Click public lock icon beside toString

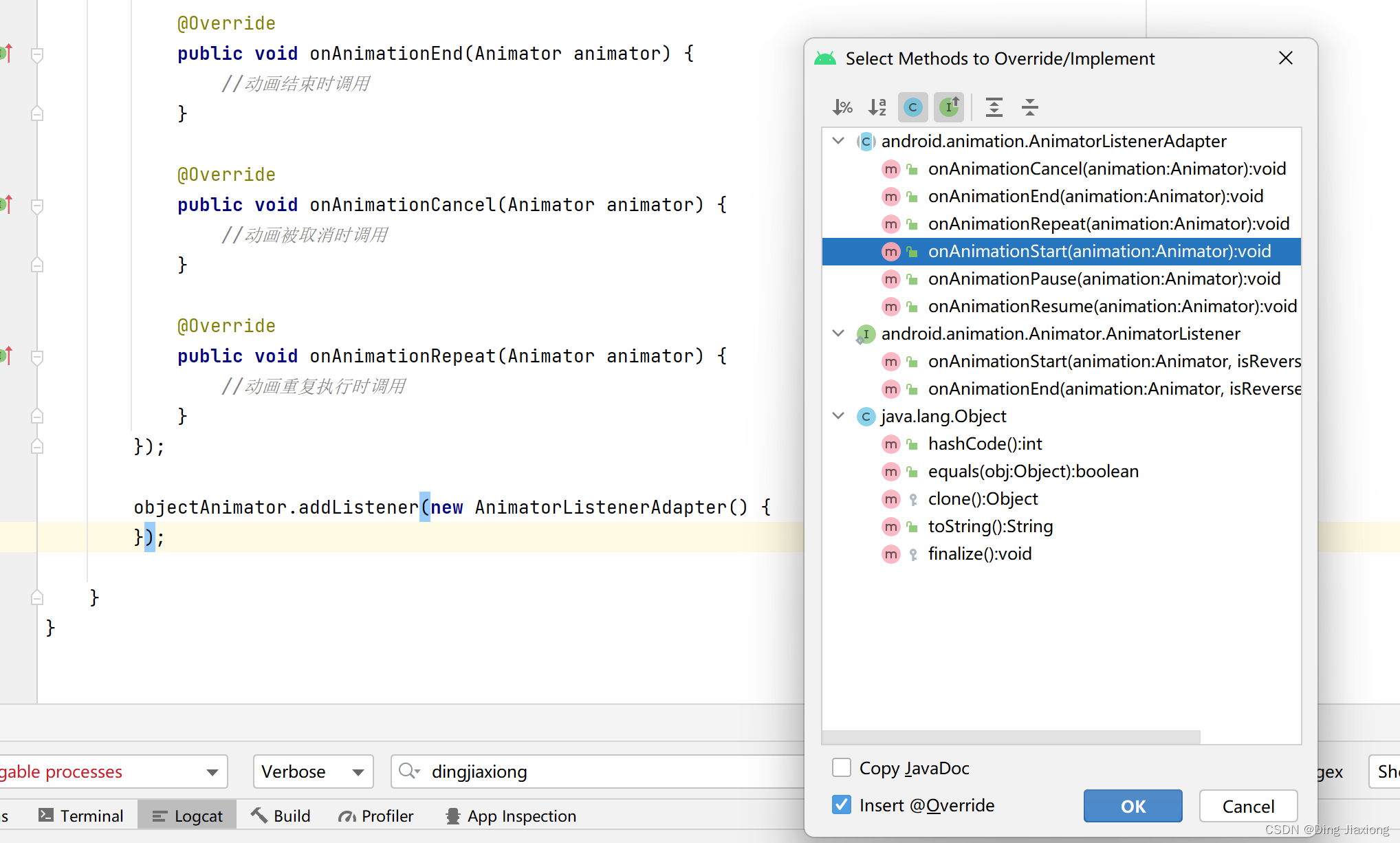coord(912,527)
